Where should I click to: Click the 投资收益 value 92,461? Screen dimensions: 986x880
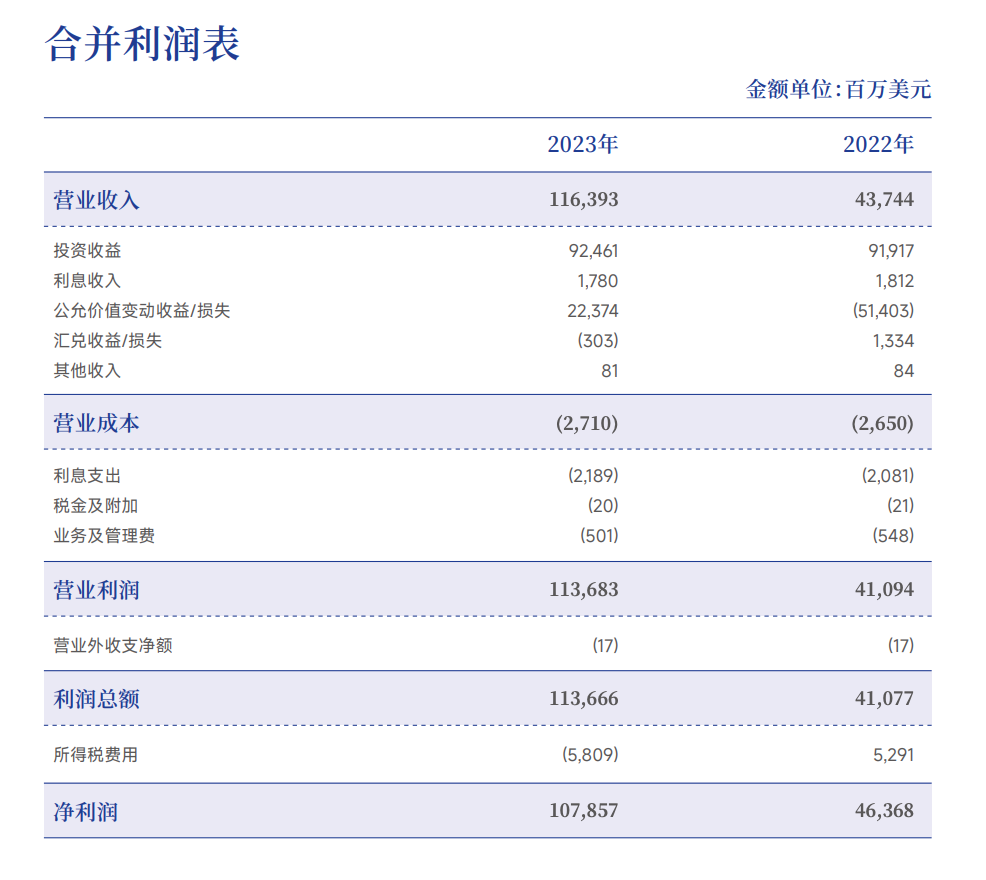(594, 251)
